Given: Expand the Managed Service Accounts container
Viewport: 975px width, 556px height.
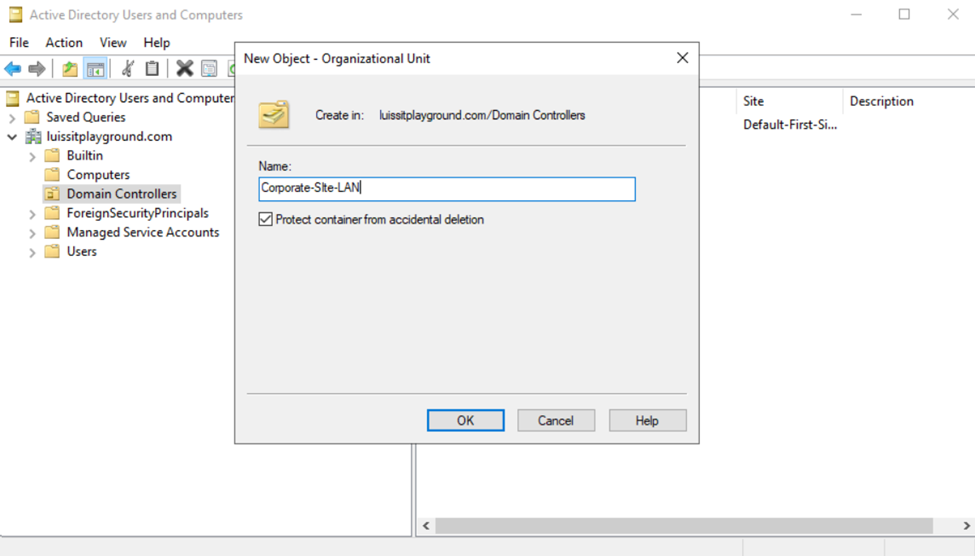Looking at the screenshot, I should 32,233.
